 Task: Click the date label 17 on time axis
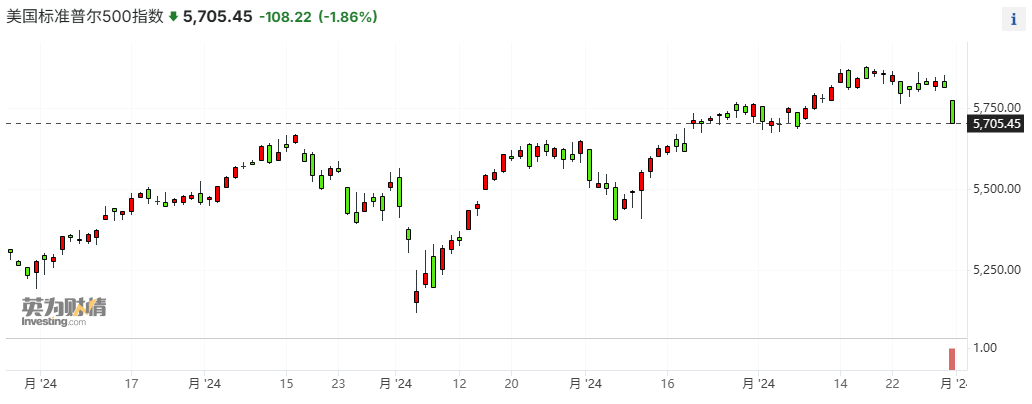[131, 383]
